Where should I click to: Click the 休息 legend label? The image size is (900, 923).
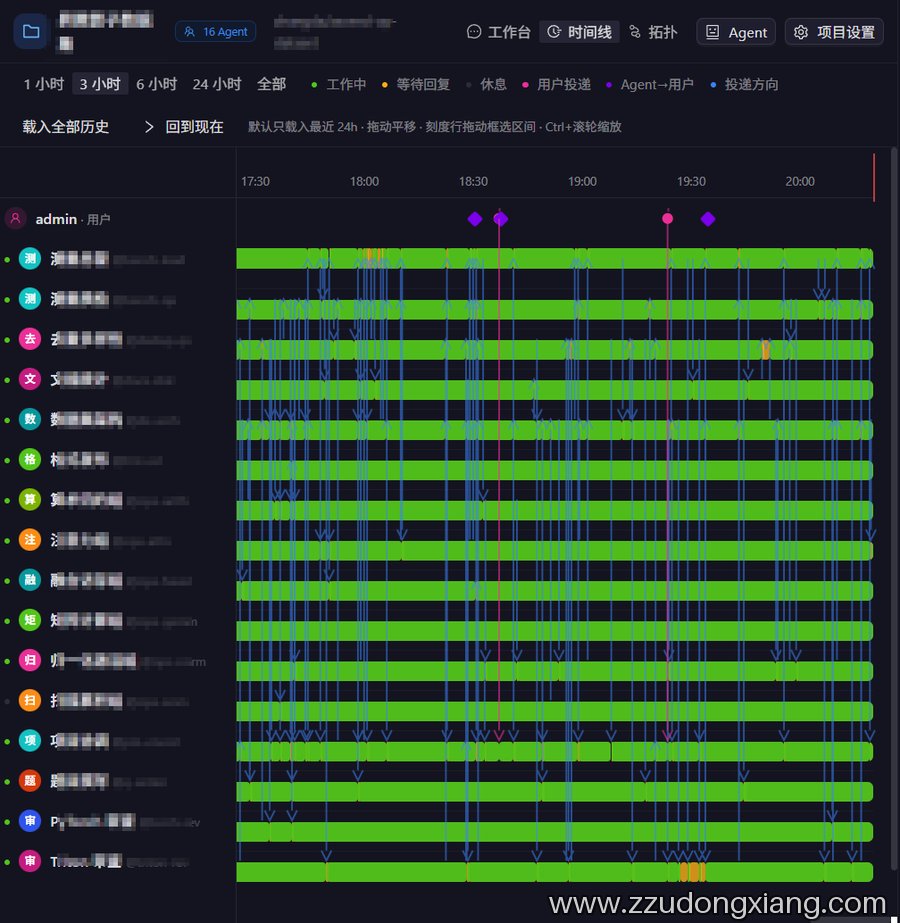click(x=493, y=85)
